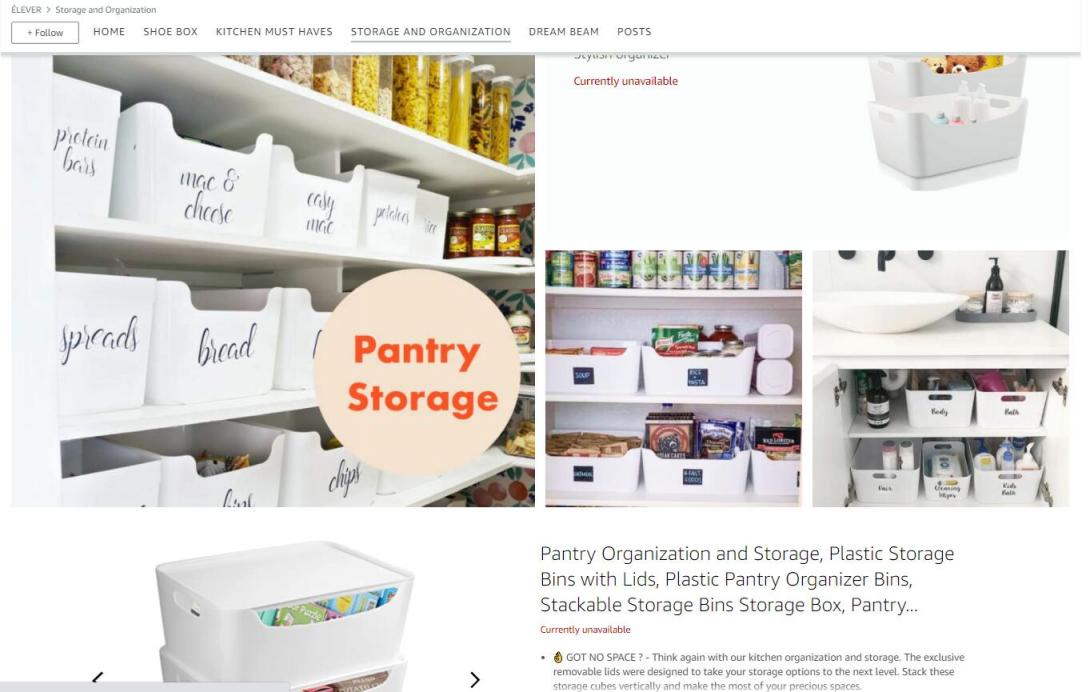Open the stacked white bins product image

947,122
